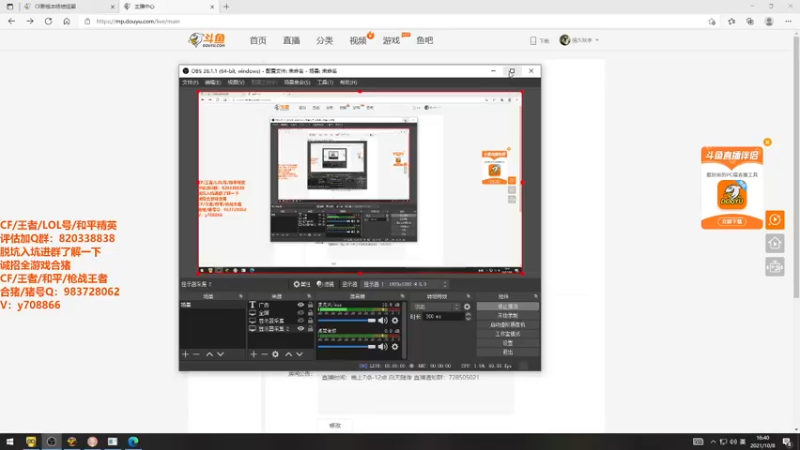The height and width of the screenshot is (450, 800).
Task: Select the 场景 entry in scenes list
Action: tap(212, 305)
